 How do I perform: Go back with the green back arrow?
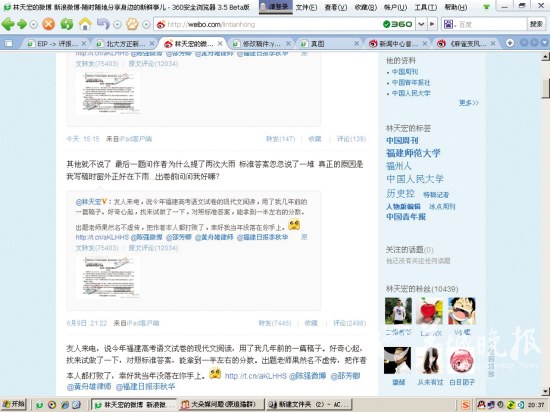click(8, 24)
